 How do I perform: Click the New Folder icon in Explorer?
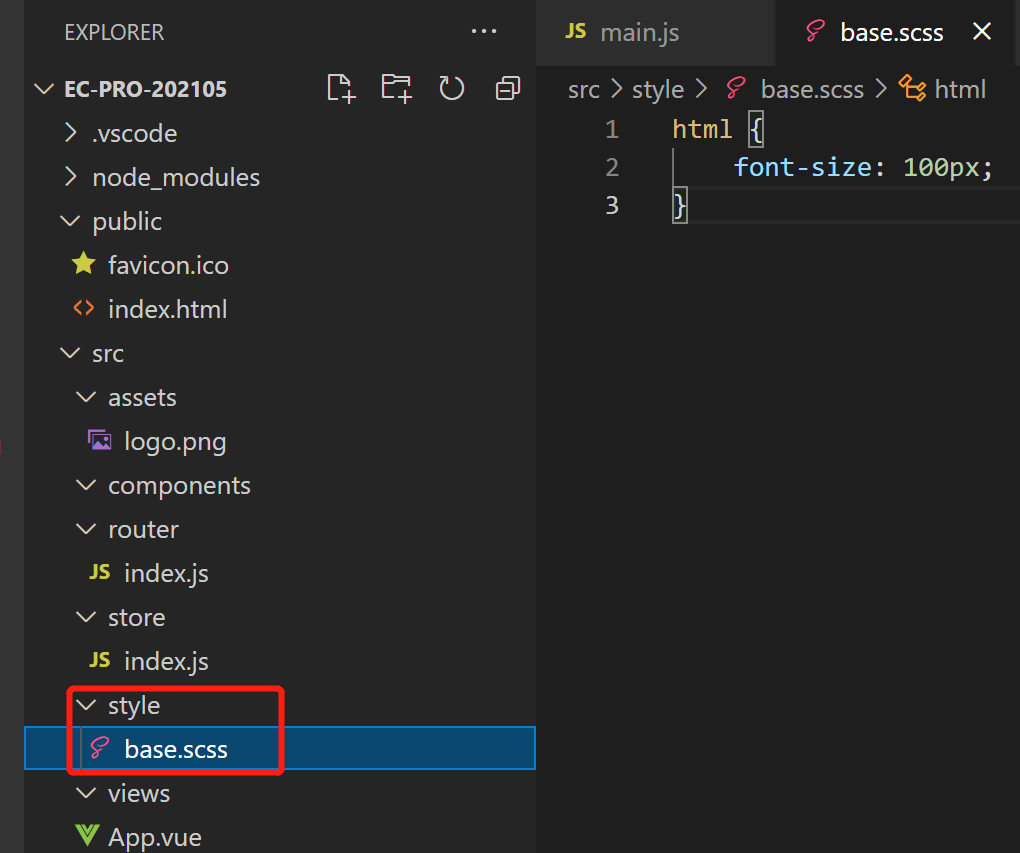[396, 89]
